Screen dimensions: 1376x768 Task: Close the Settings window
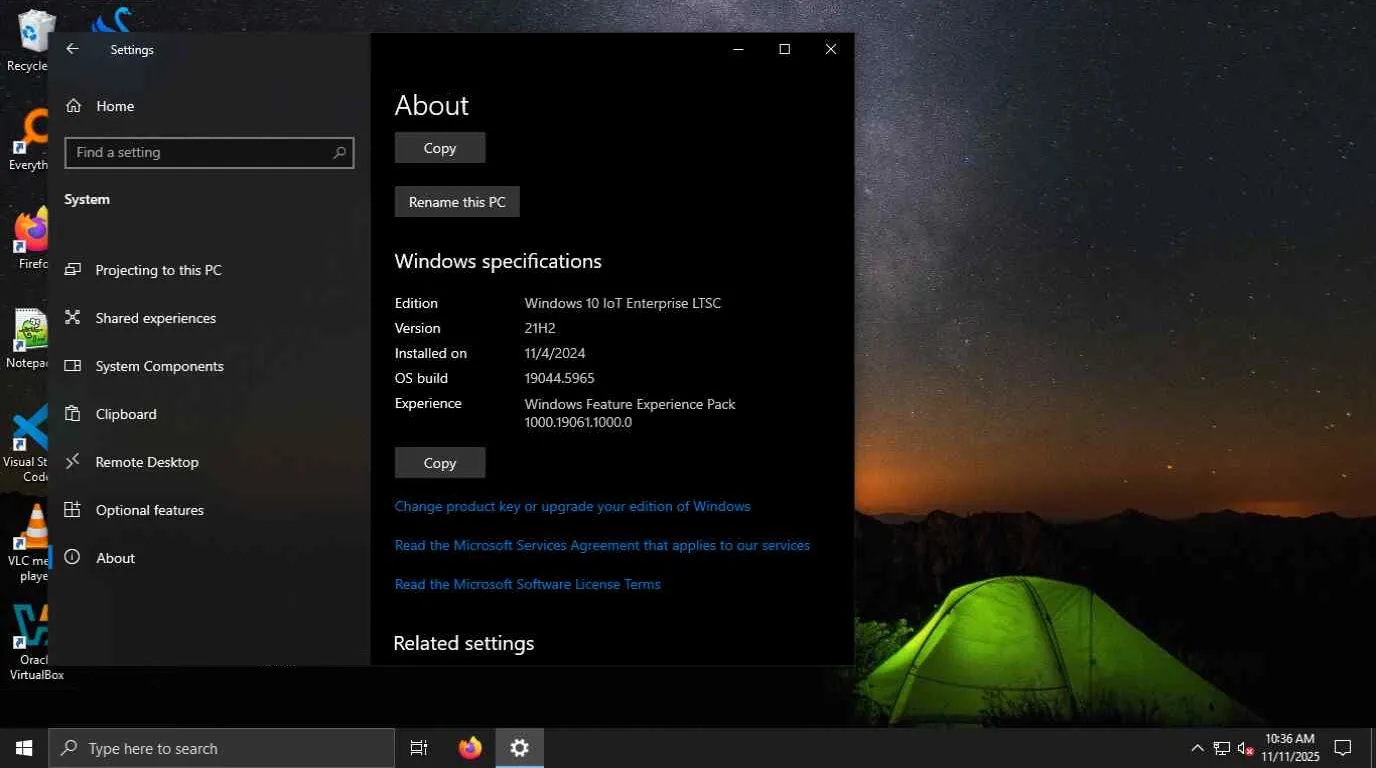[x=830, y=49]
